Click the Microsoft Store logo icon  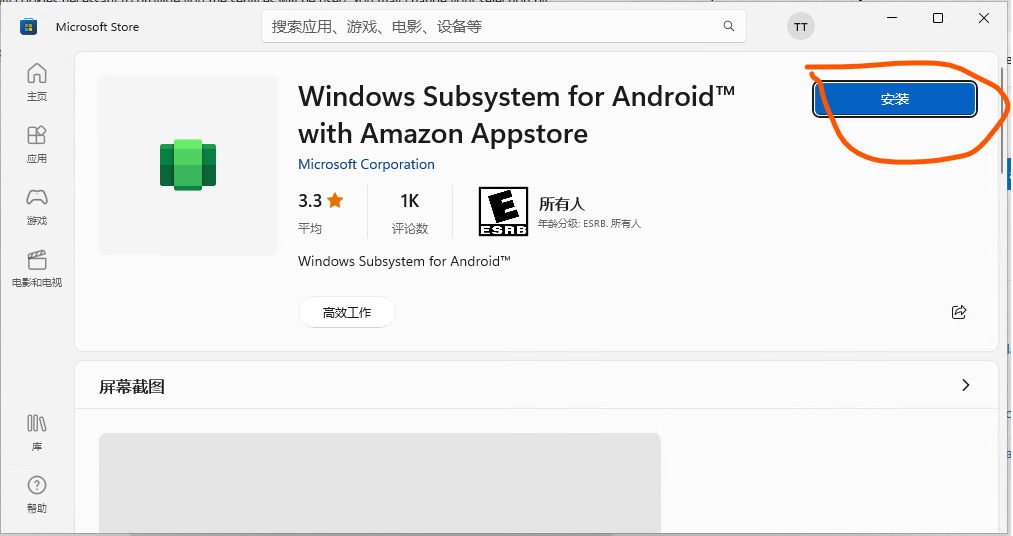28,26
